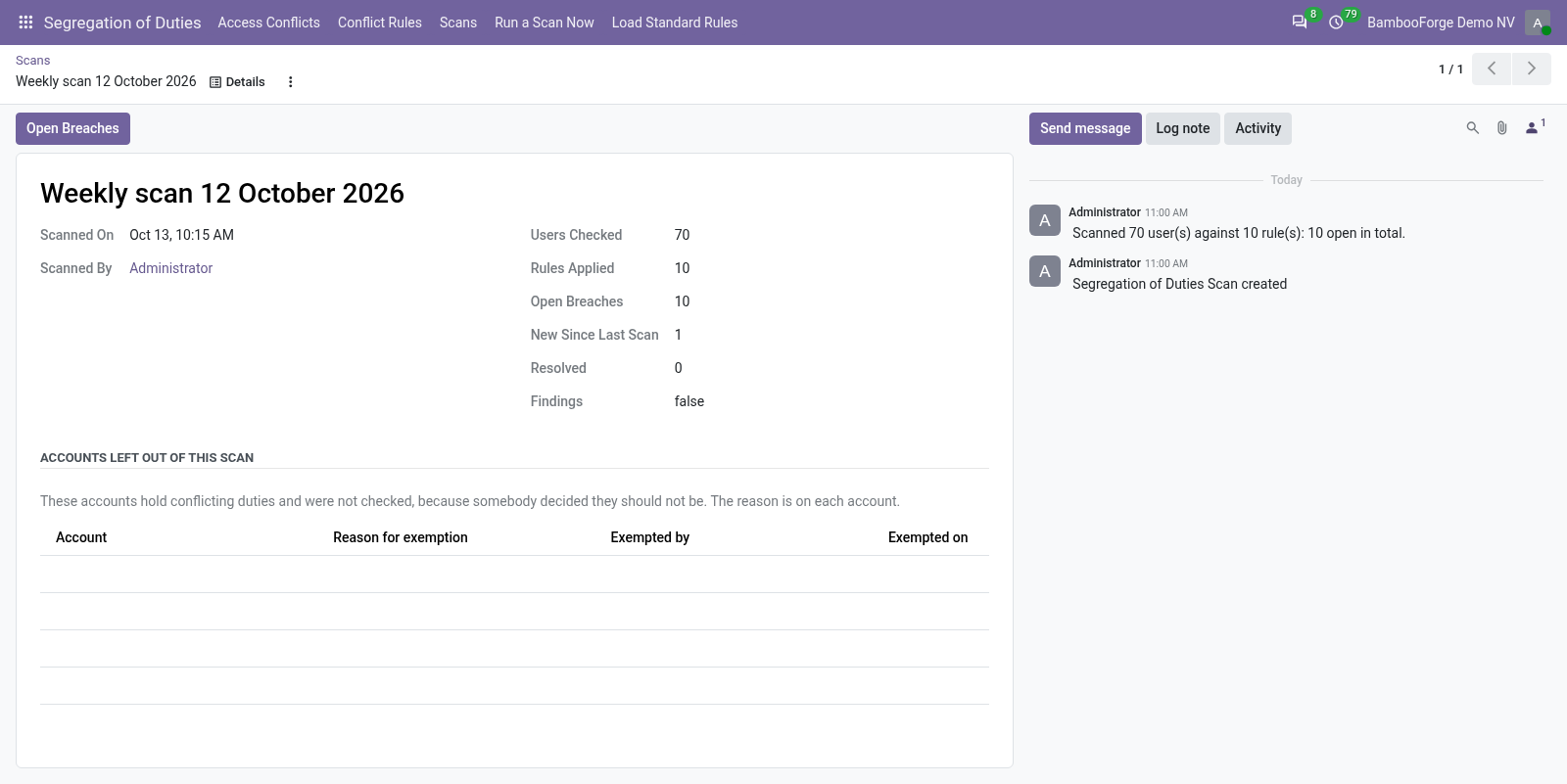
Task: Click the Rules Applied label
Action: coord(573,268)
